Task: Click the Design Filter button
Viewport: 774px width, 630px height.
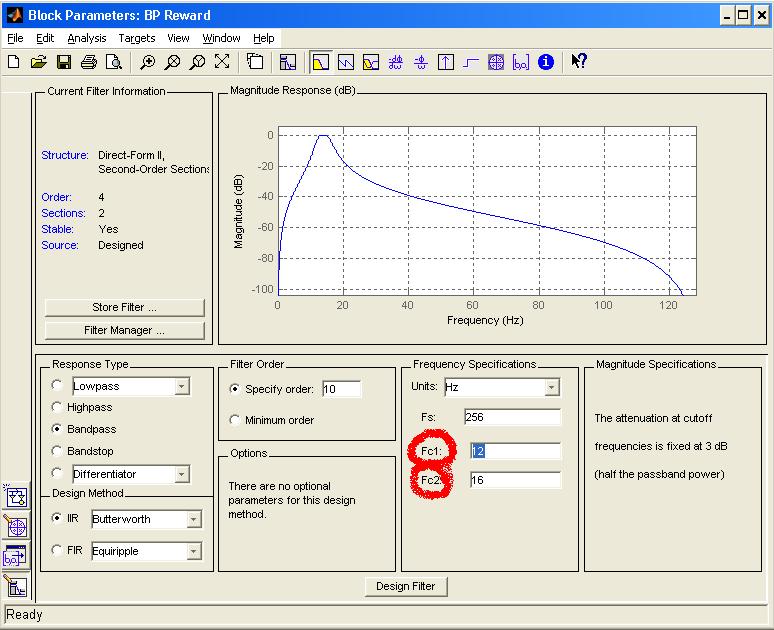Action: [405, 586]
